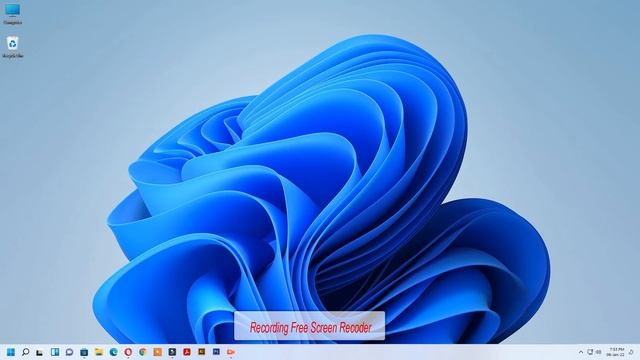
Task: Open Photoshop icon on taskbar
Action: [216, 352]
